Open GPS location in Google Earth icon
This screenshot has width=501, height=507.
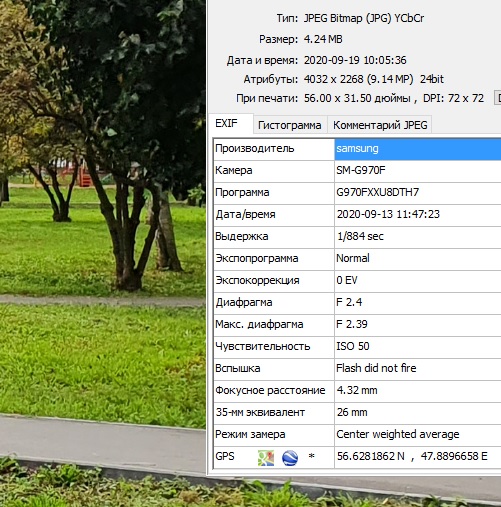click(290, 457)
